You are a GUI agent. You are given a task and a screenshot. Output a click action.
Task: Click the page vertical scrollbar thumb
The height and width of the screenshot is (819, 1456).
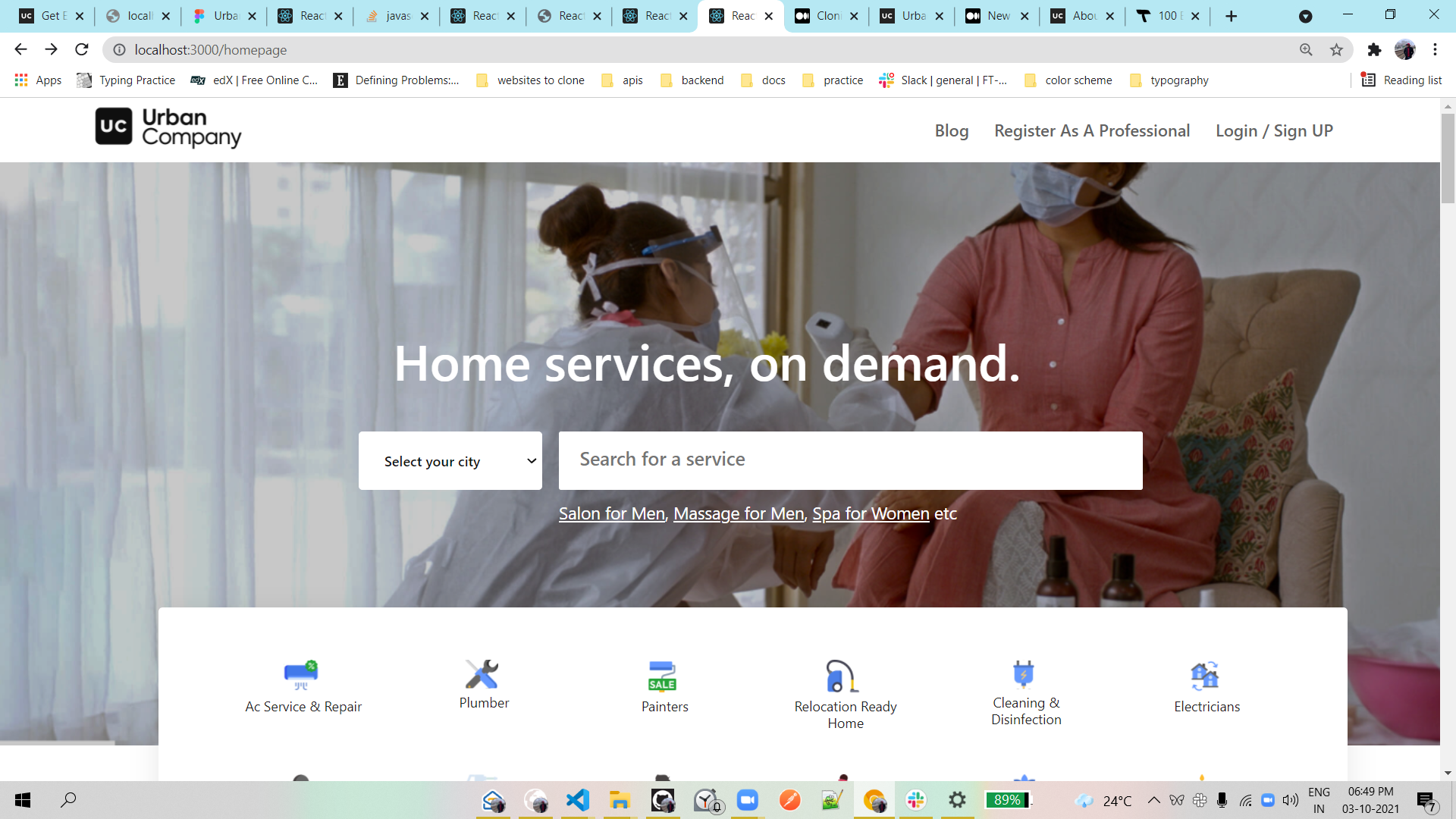point(1448,159)
